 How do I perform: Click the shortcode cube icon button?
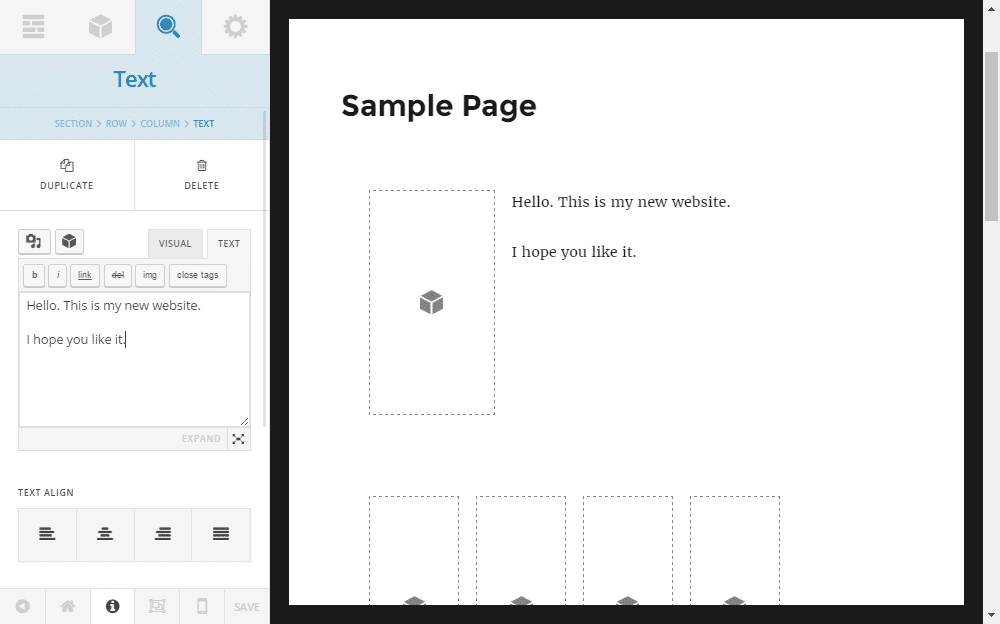tap(69, 241)
